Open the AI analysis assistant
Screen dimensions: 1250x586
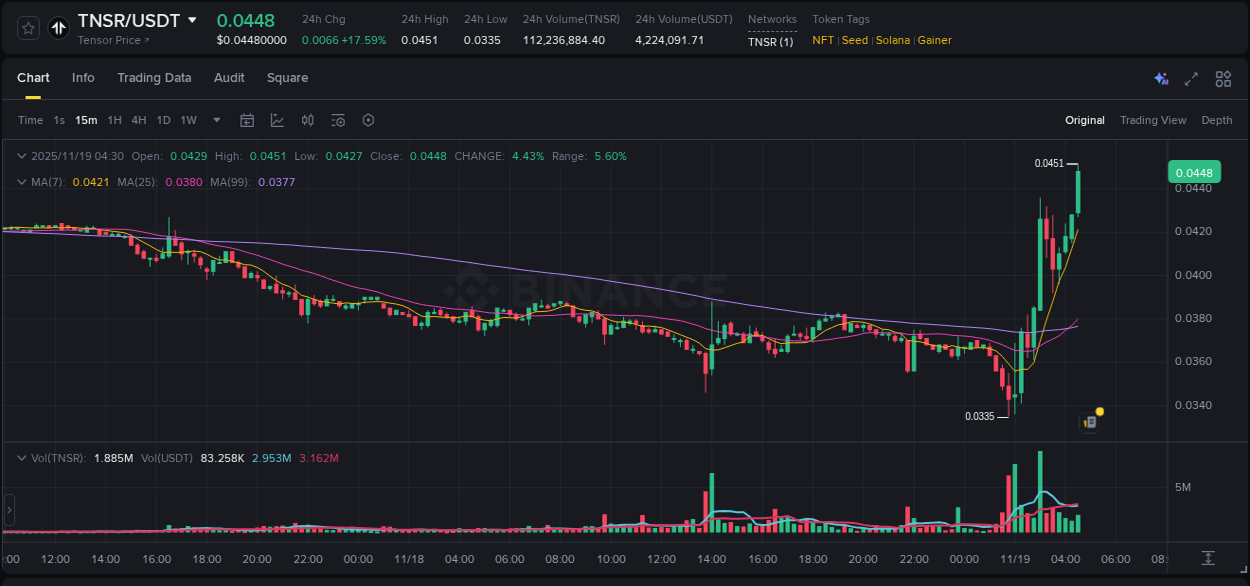[1160, 78]
